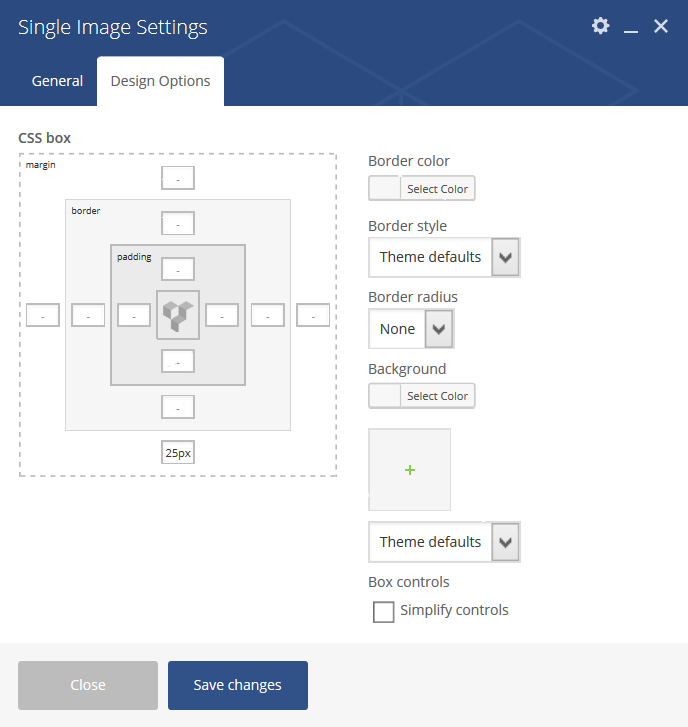Add background image with green plus
688x727 pixels.
point(409,470)
